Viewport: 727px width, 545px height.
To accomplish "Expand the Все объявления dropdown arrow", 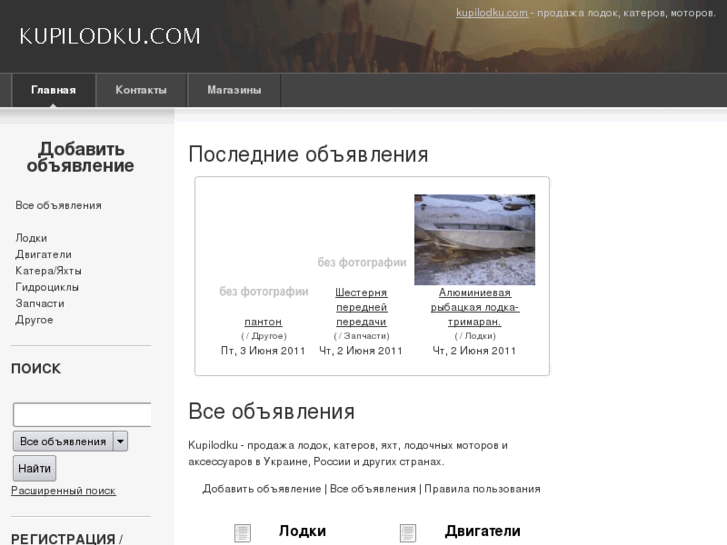I will pos(120,441).
